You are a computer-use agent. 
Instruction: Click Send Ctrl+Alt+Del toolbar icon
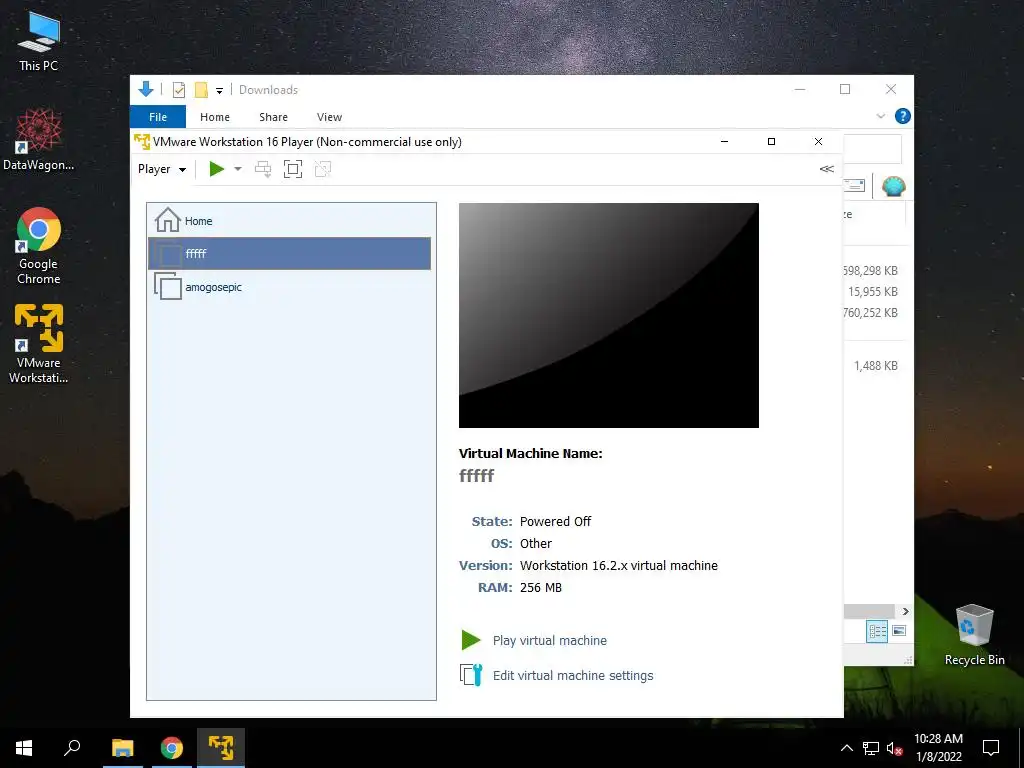pyautogui.click(x=263, y=169)
